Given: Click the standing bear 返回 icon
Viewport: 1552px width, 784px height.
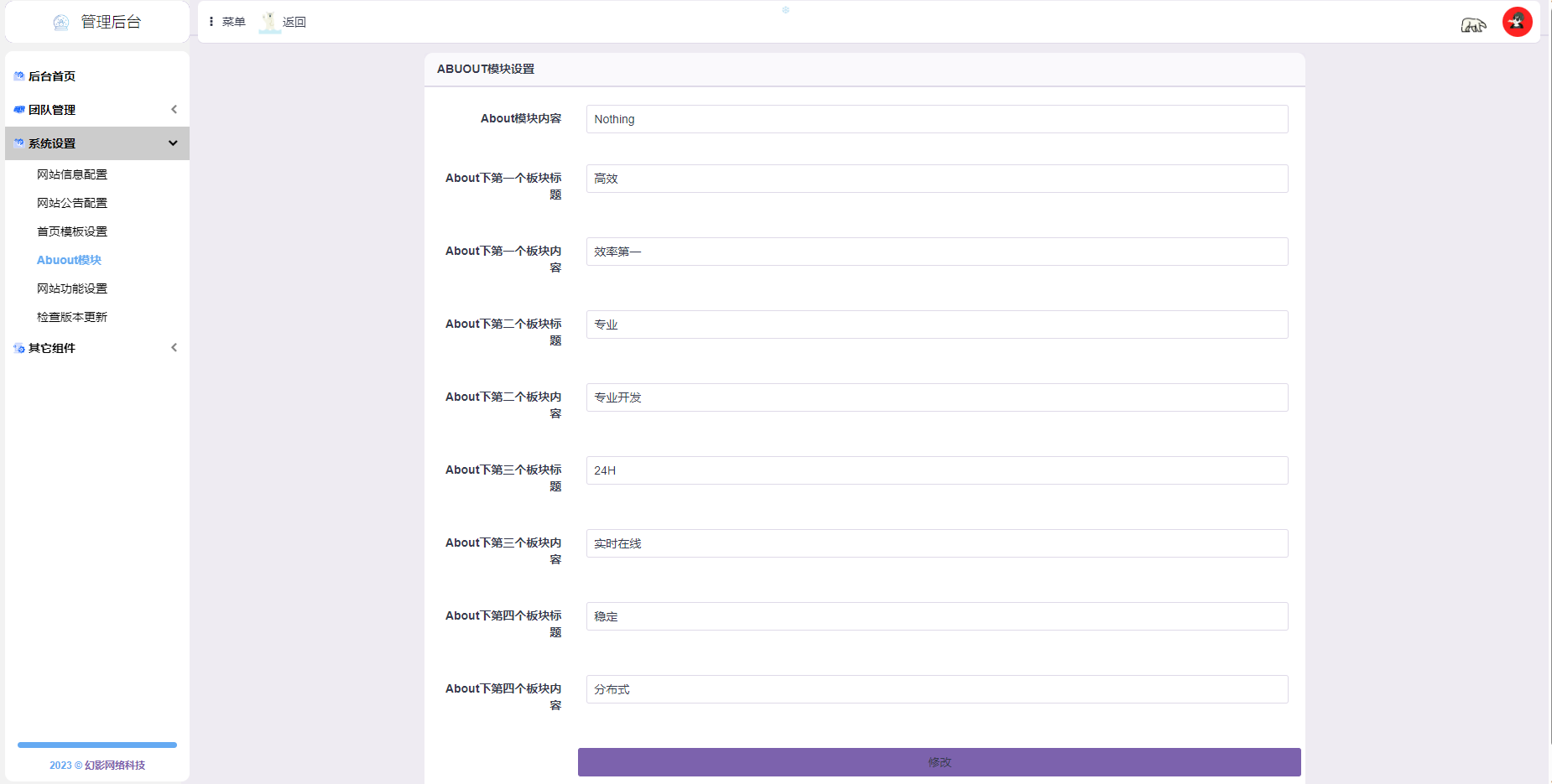Looking at the screenshot, I should (x=269, y=22).
